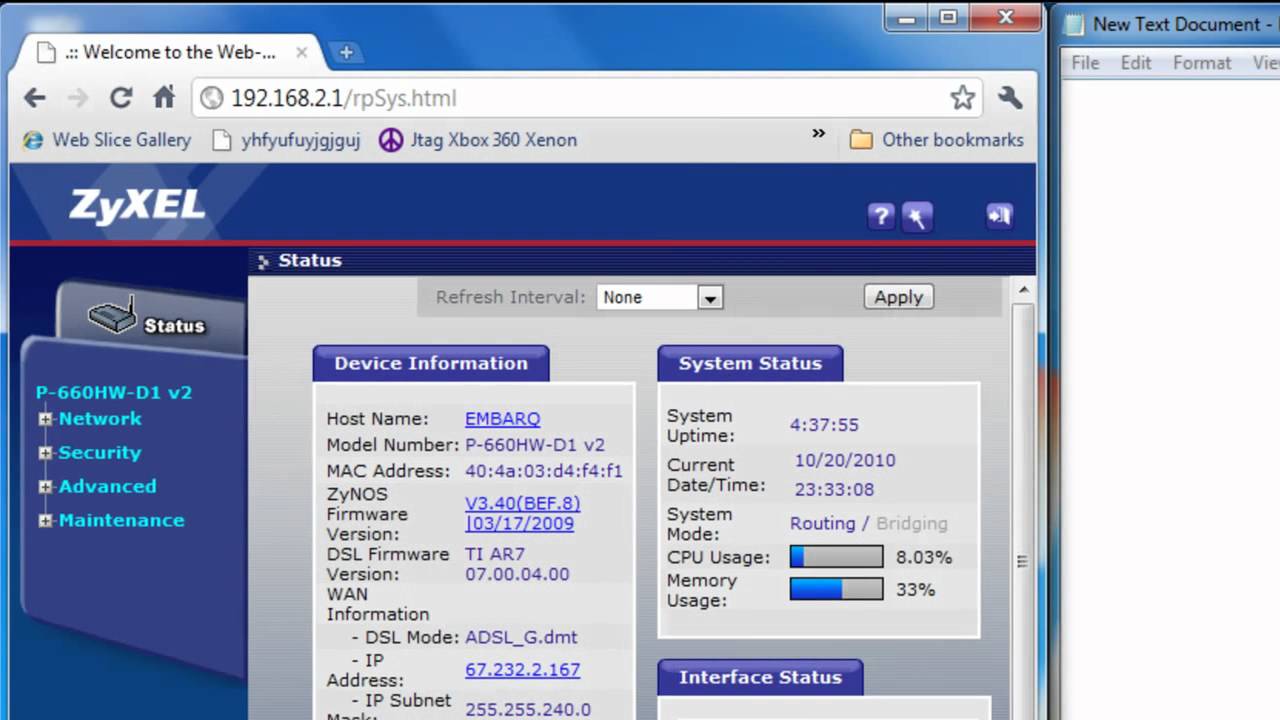
Task: Open the Refresh Interval dropdown
Action: point(660,297)
